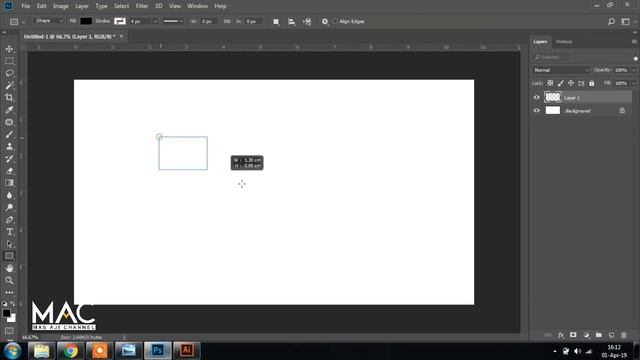The width and height of the screenshot is (640, 360).
Task: Toggle layer filtering switch on or off
Action: click(636, 59)
